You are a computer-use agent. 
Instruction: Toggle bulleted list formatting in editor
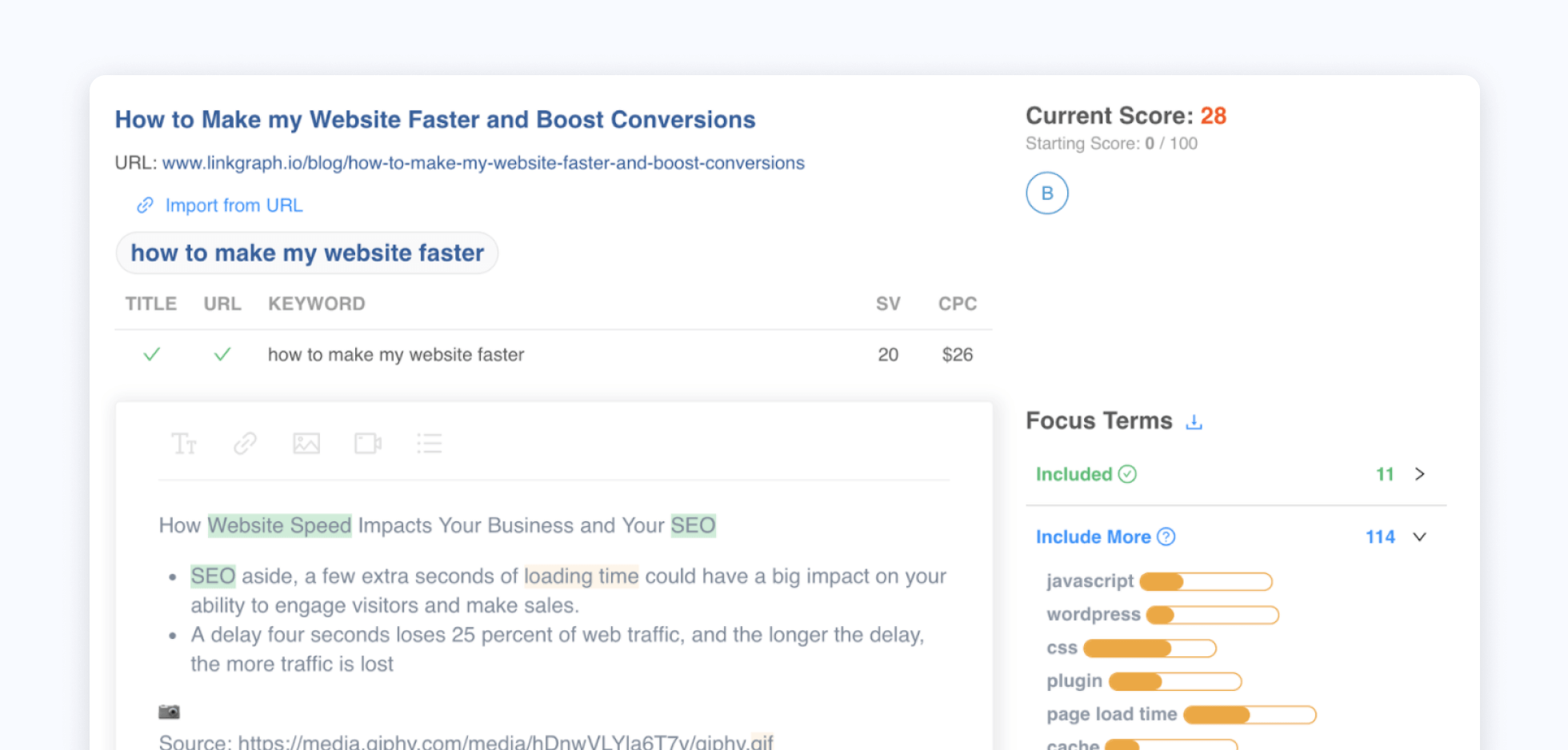430,444
